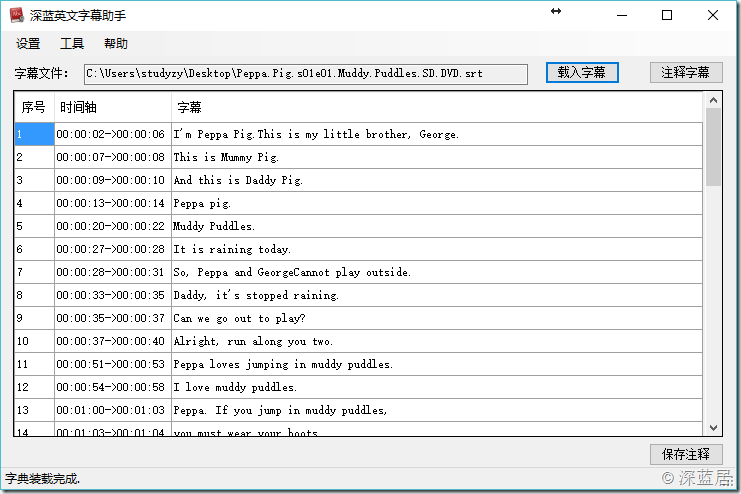Viewport: 741px width, 494px height.
Task: Click the 保存注释 button
Action: (686, 454)
